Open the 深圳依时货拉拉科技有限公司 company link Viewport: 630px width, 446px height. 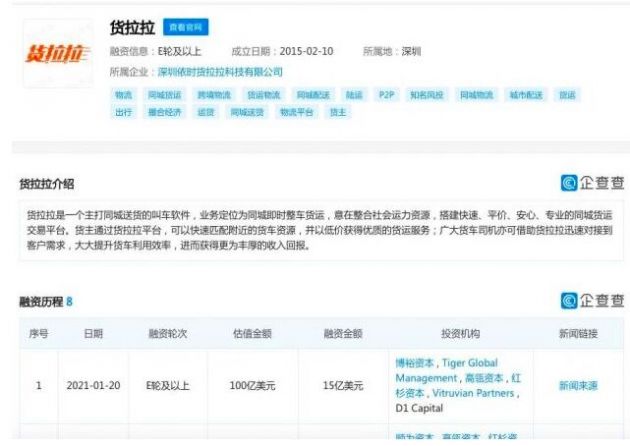[x=220, y=72]
